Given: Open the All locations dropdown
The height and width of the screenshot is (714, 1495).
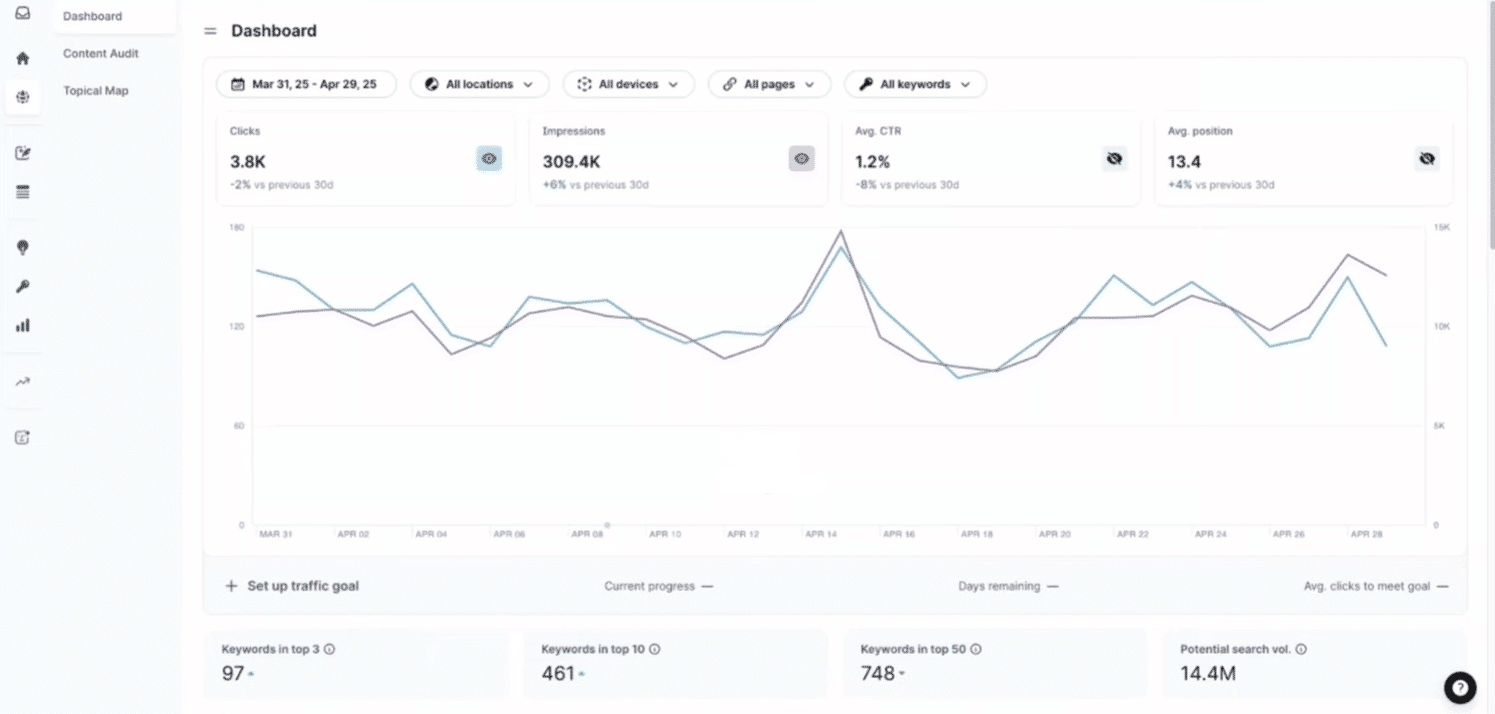Looking at the screenshot, I should (479, 85).
